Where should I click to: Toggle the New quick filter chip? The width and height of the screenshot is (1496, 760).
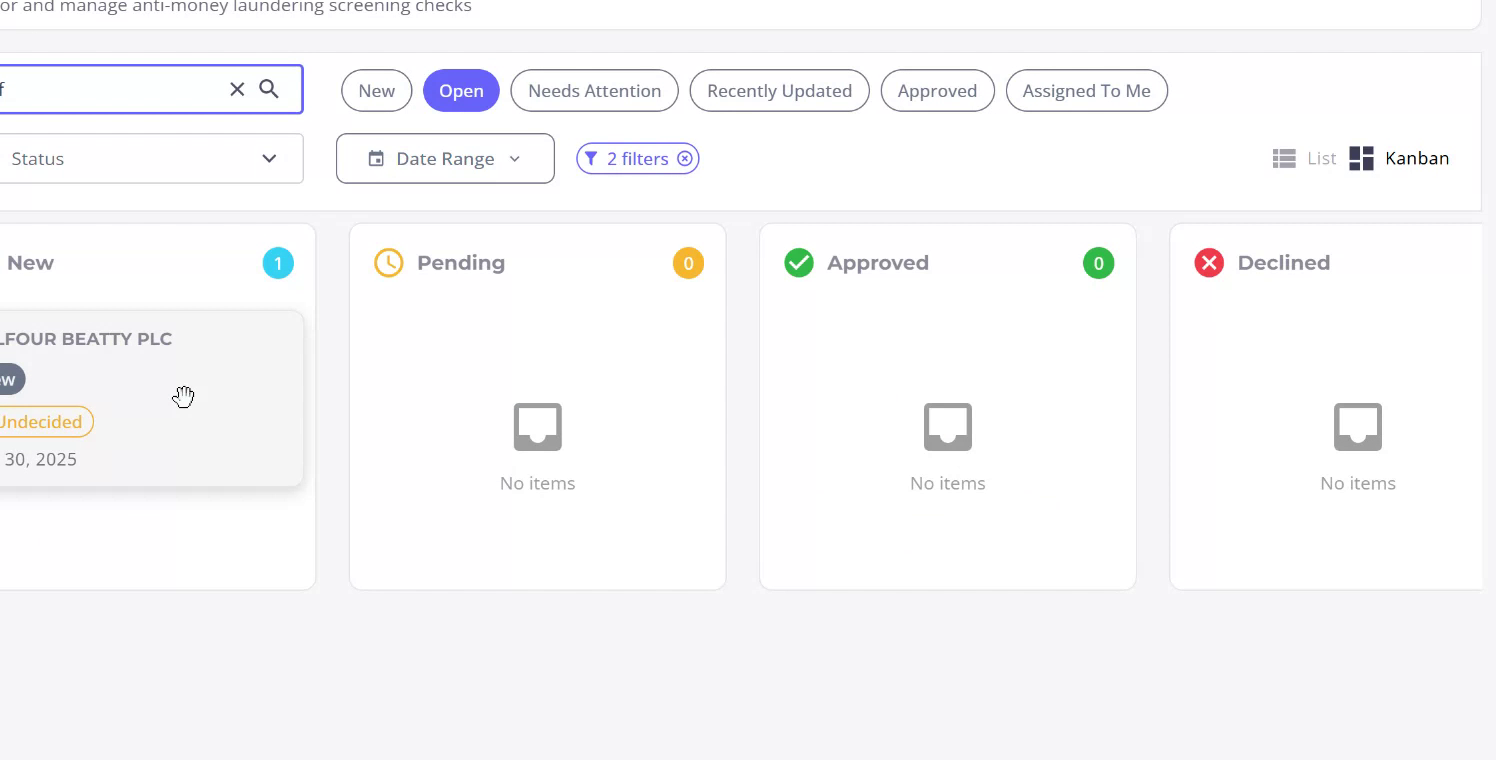coord(377,91)
